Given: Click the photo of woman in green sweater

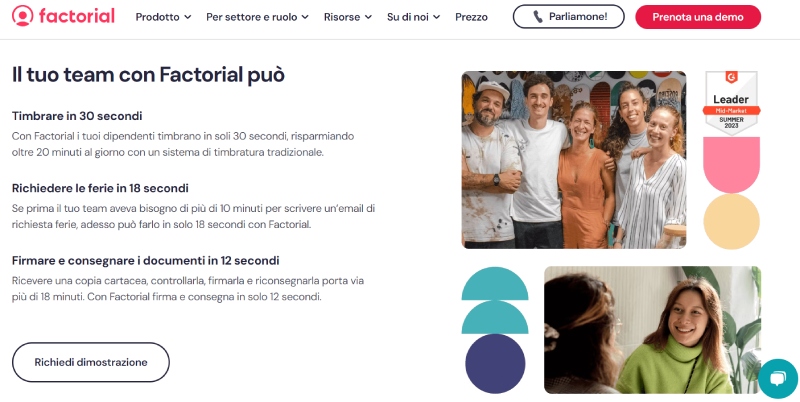Looking at the screenshot, I should [x=652, y=330].
